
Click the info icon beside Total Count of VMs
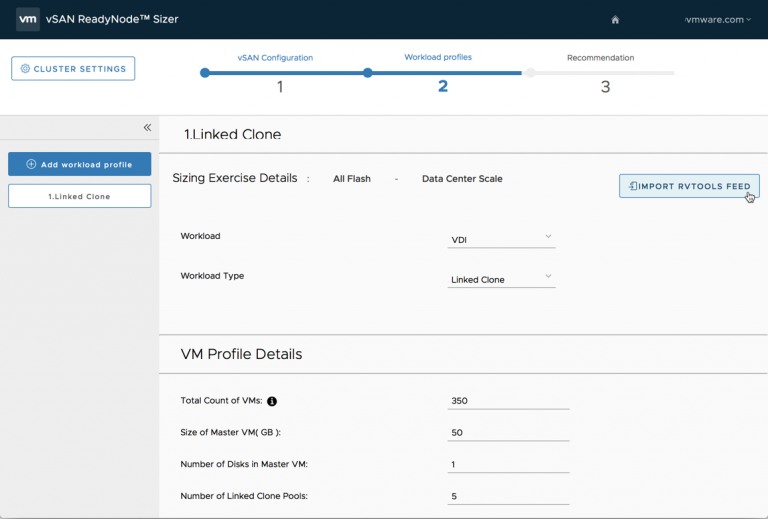coord(272,401)
